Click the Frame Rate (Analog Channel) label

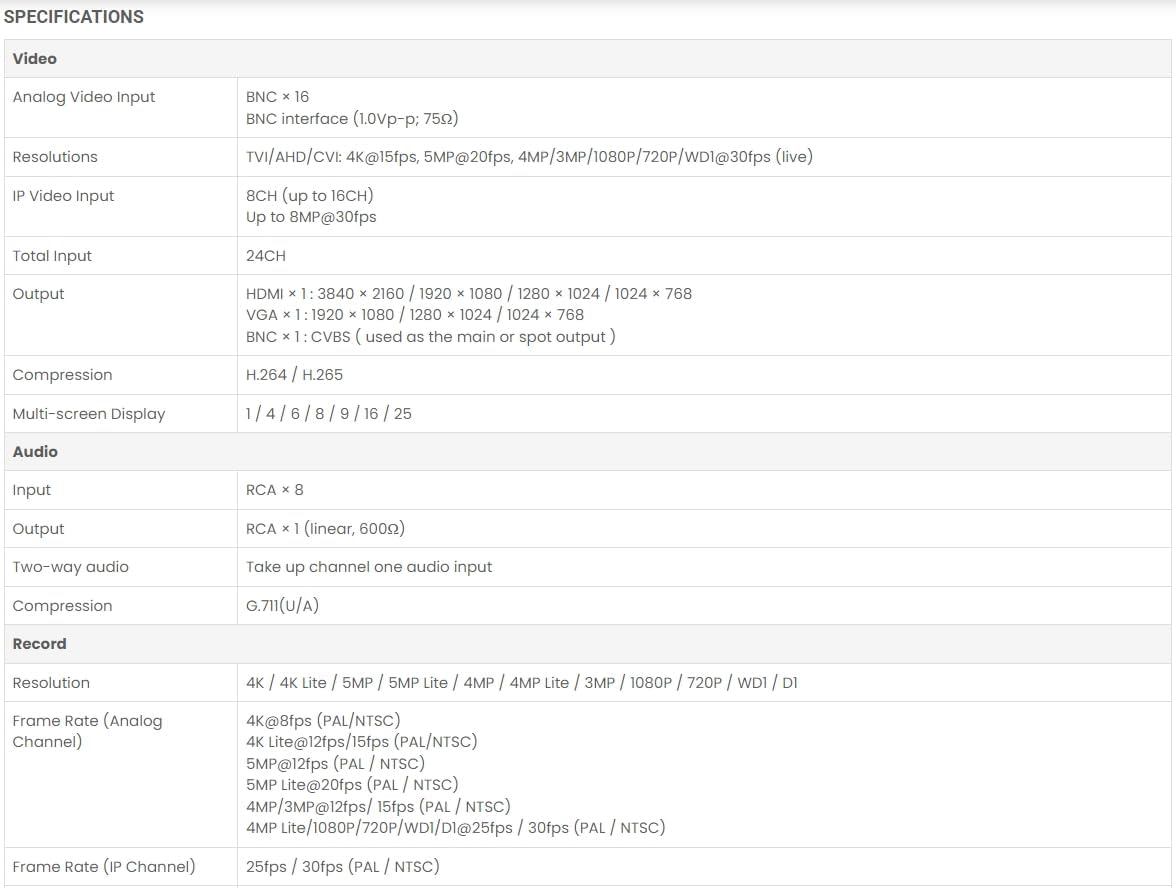tap(87, 731)
